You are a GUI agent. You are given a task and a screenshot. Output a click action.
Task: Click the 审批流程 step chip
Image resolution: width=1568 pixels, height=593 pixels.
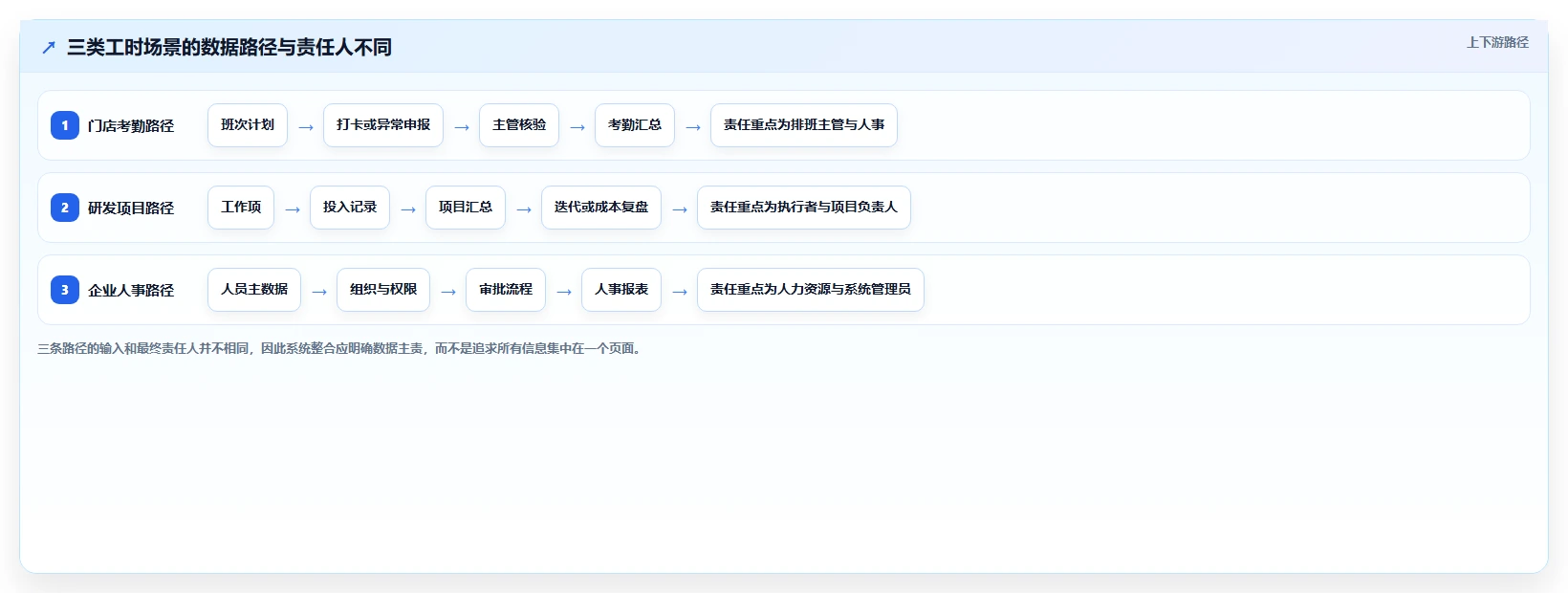tap(506, 290)
